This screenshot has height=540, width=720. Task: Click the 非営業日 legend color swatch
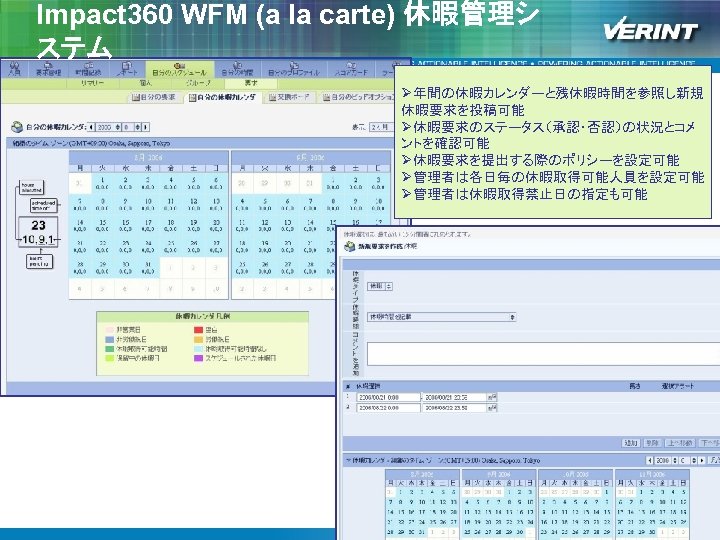click(109, 330)
